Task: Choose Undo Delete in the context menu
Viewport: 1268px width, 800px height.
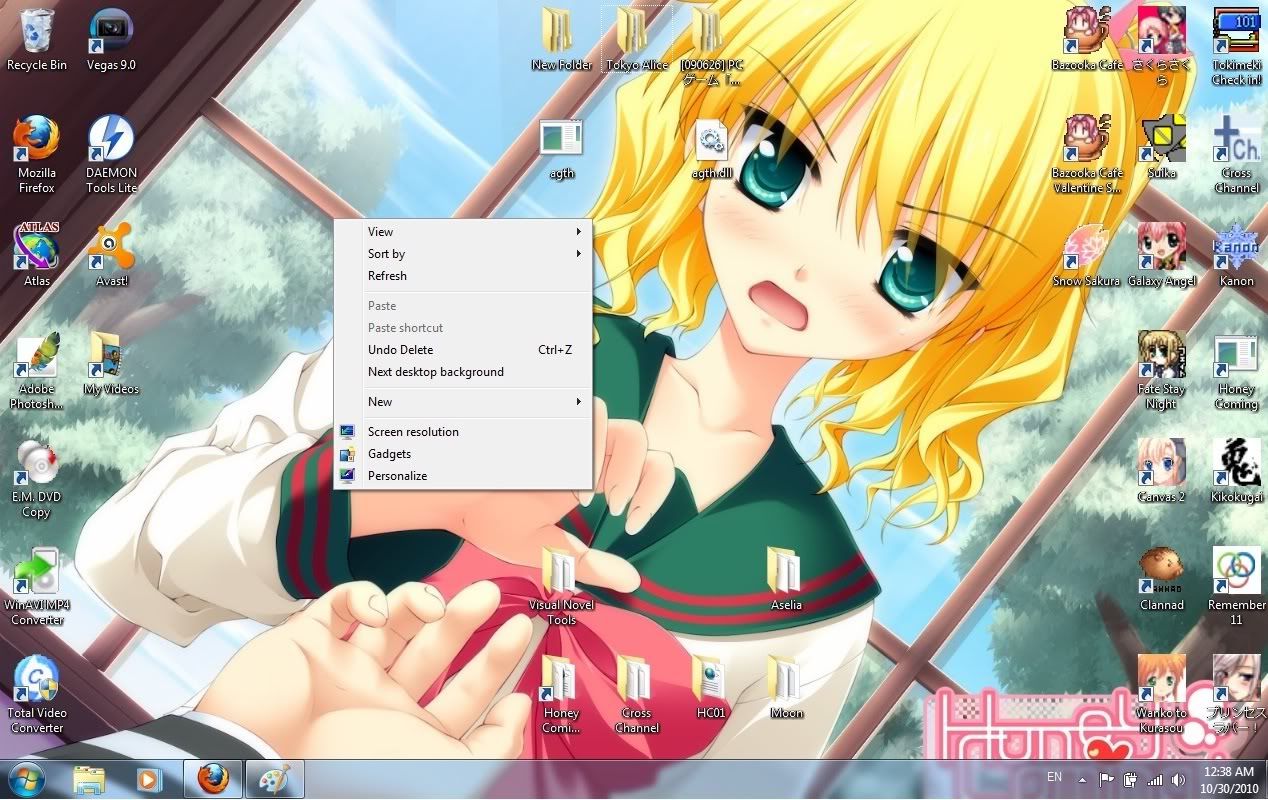Action: coord(463,350)
